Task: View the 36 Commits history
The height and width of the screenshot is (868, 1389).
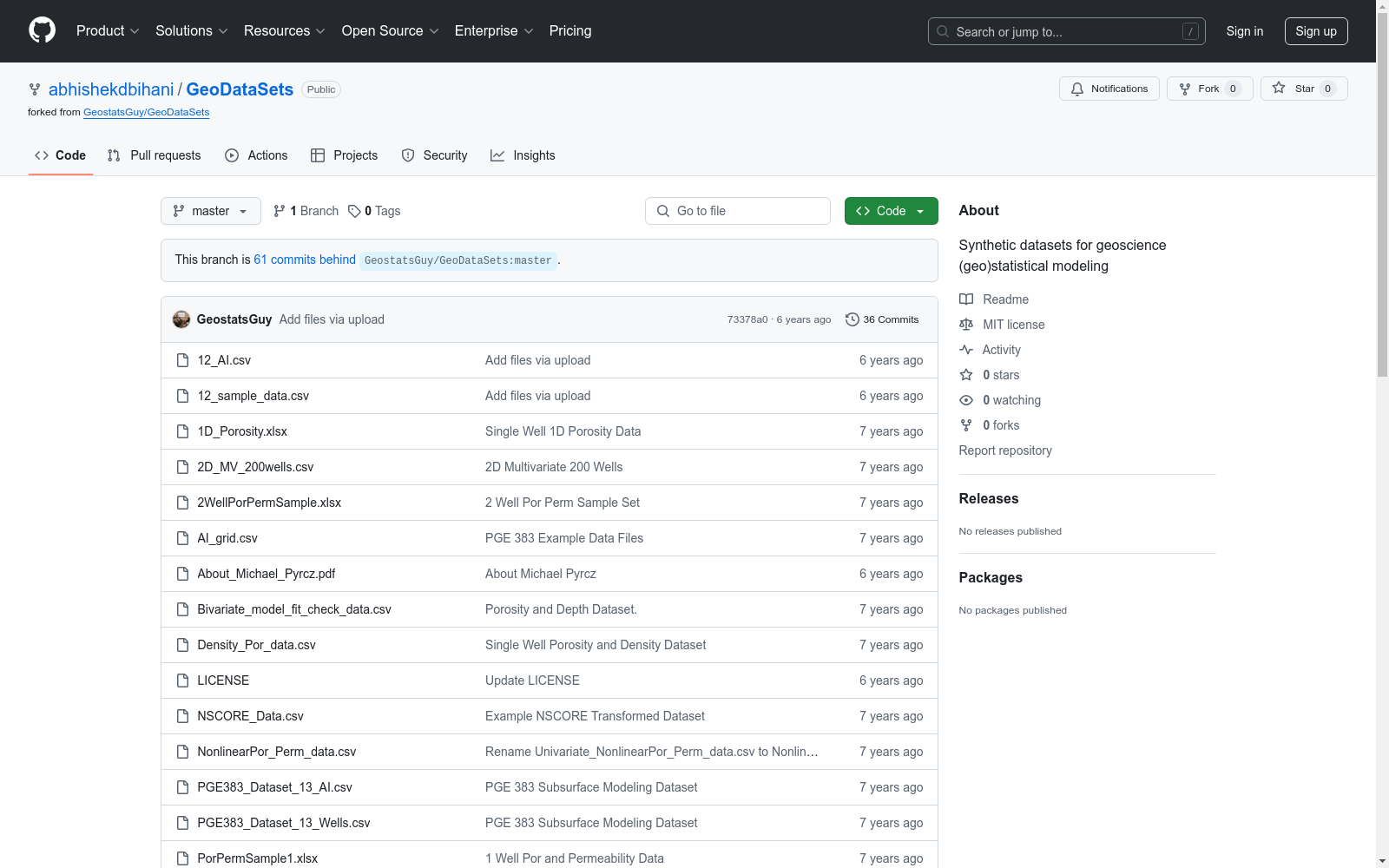Action: 882,319
